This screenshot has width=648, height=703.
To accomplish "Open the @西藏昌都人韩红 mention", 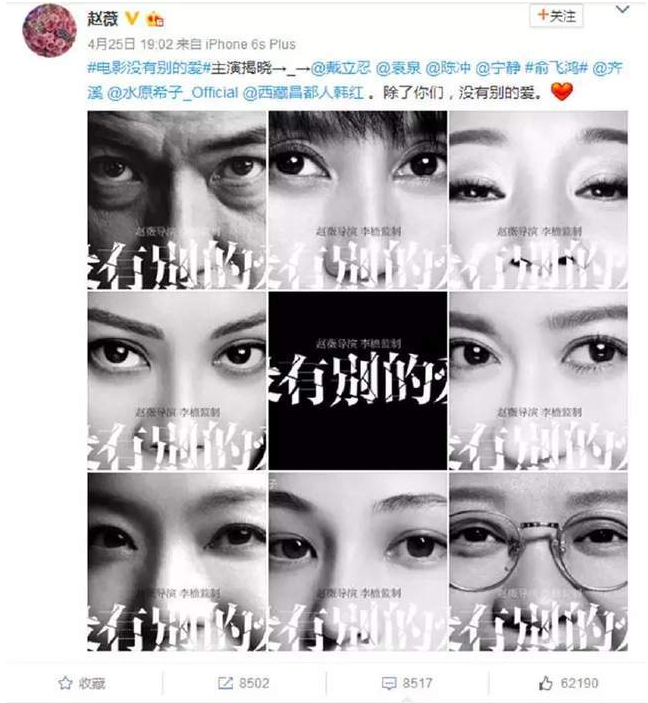I will pyautogui.click(x=304, y=93).
